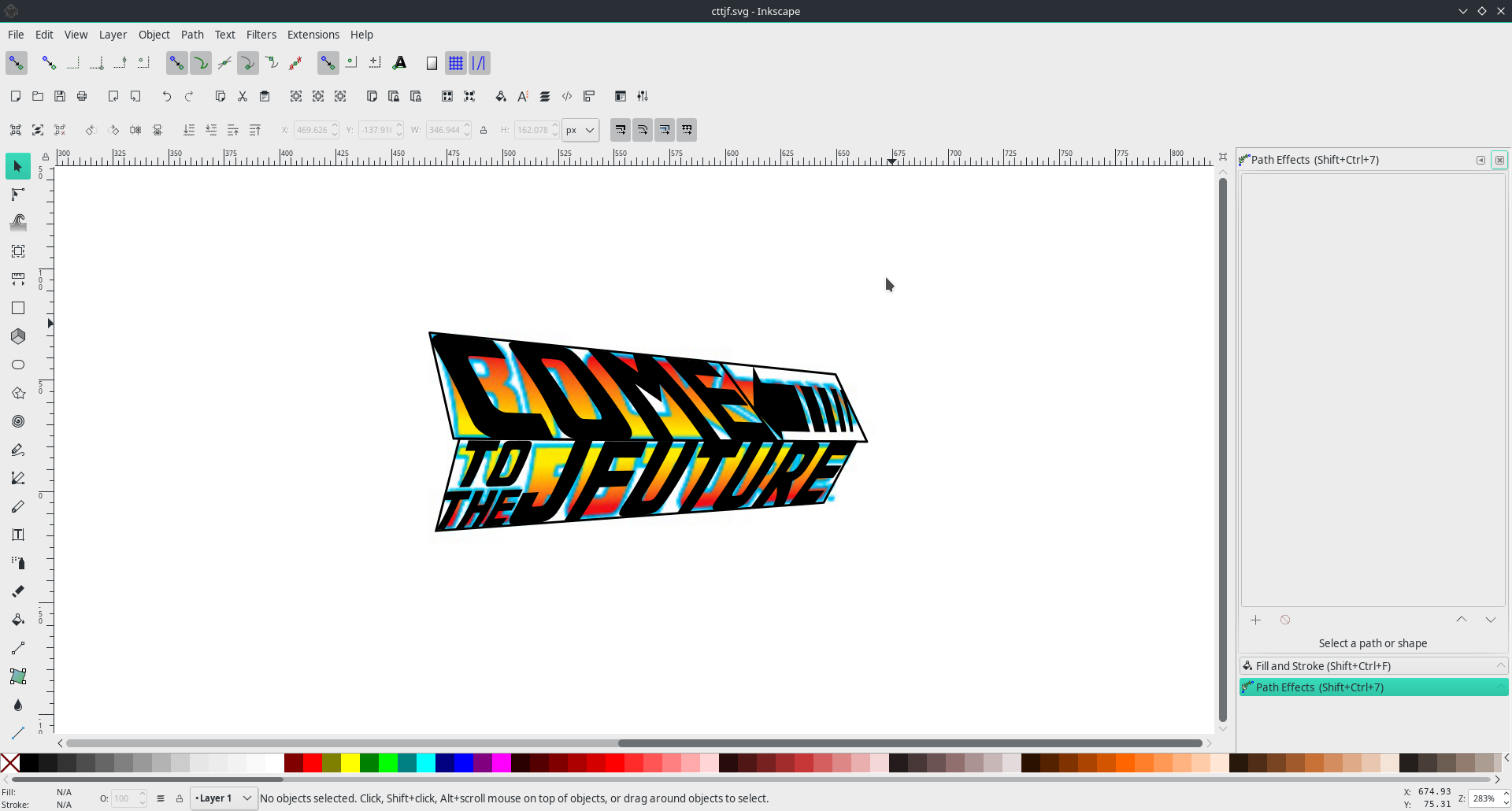1512x811 pixels.
Task: Open the color palette menu arrow
Action: tap(1506, 757)
